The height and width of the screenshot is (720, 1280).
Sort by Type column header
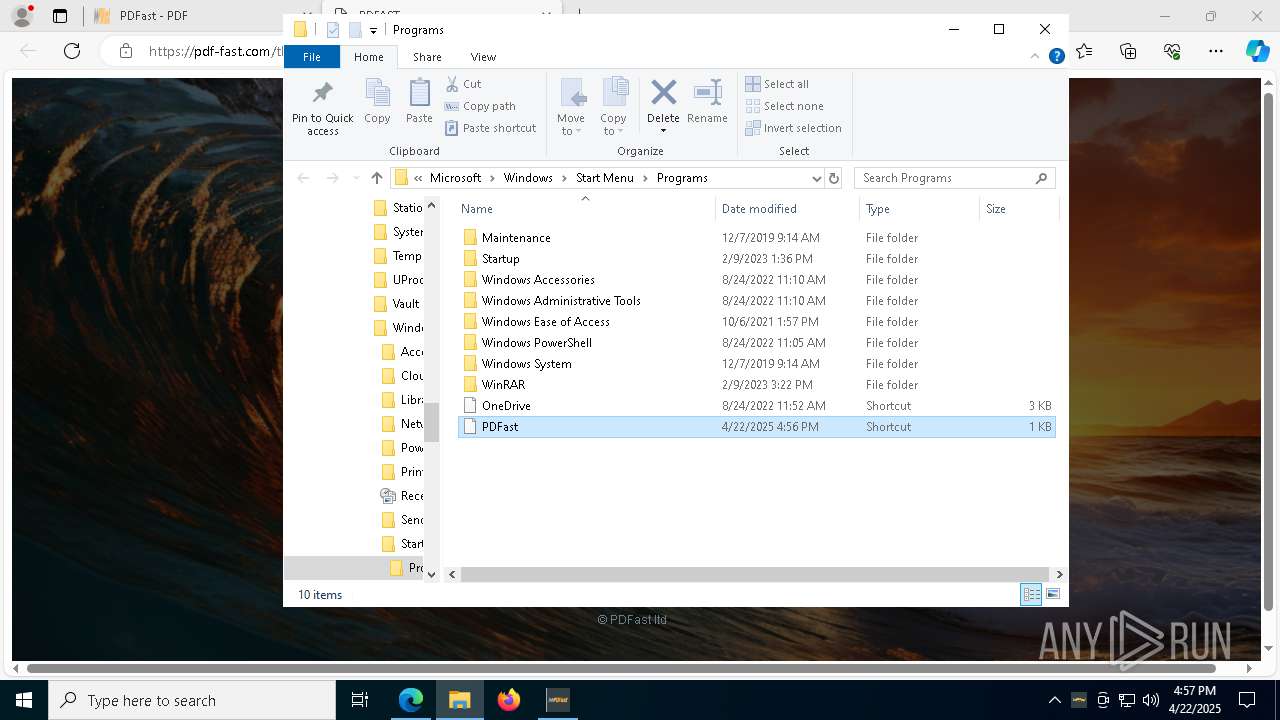click(919, 209)
